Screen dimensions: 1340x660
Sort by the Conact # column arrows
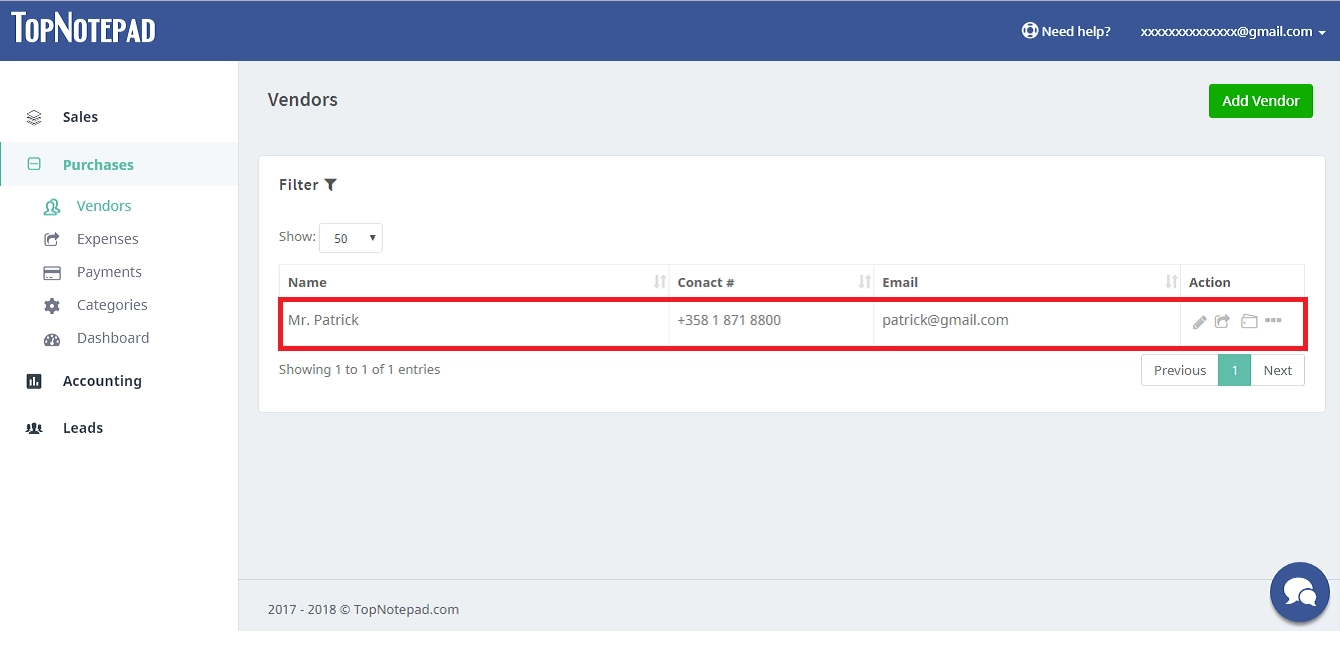coord(864,283)
